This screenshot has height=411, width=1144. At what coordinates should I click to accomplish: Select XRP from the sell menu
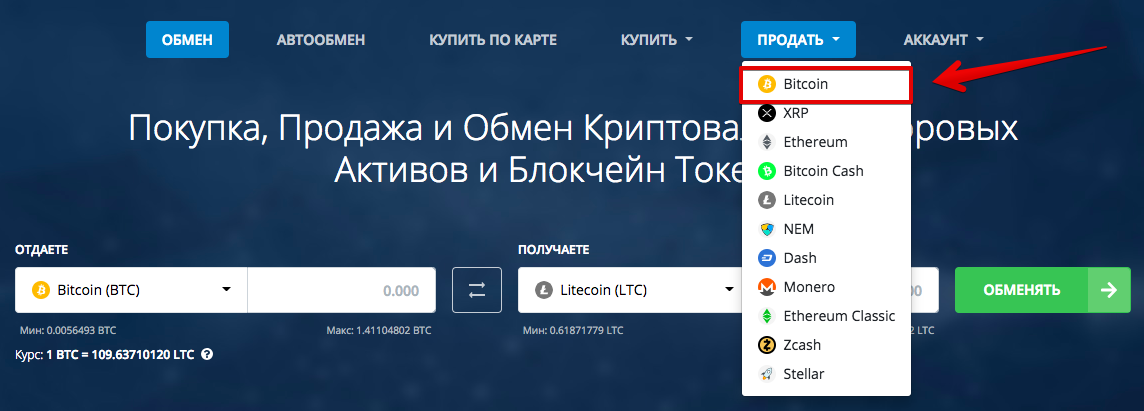(826, 113)
